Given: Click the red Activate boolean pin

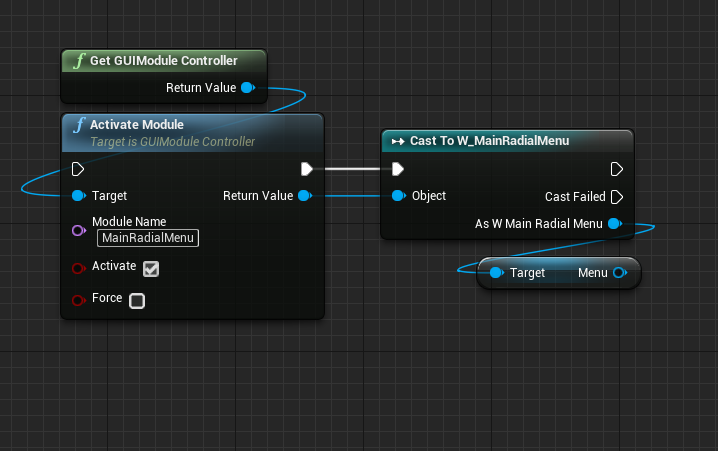Looking at the screenshot, I should 79,268.
